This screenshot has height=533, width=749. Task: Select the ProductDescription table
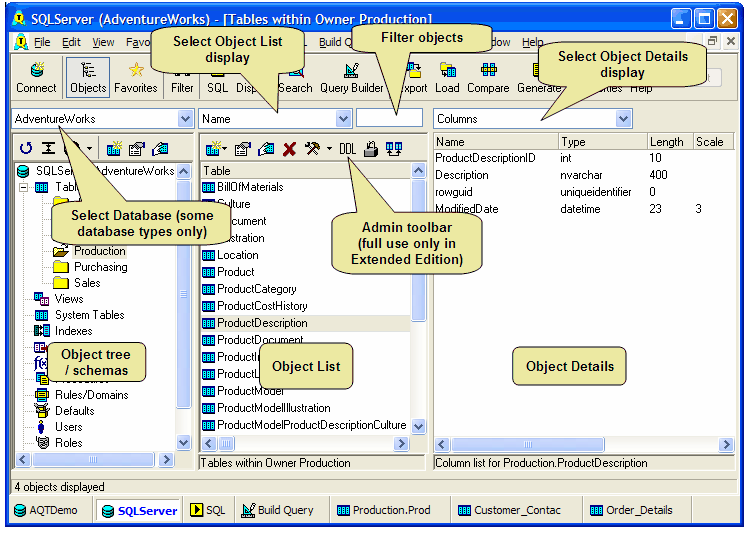click(262, 323)
